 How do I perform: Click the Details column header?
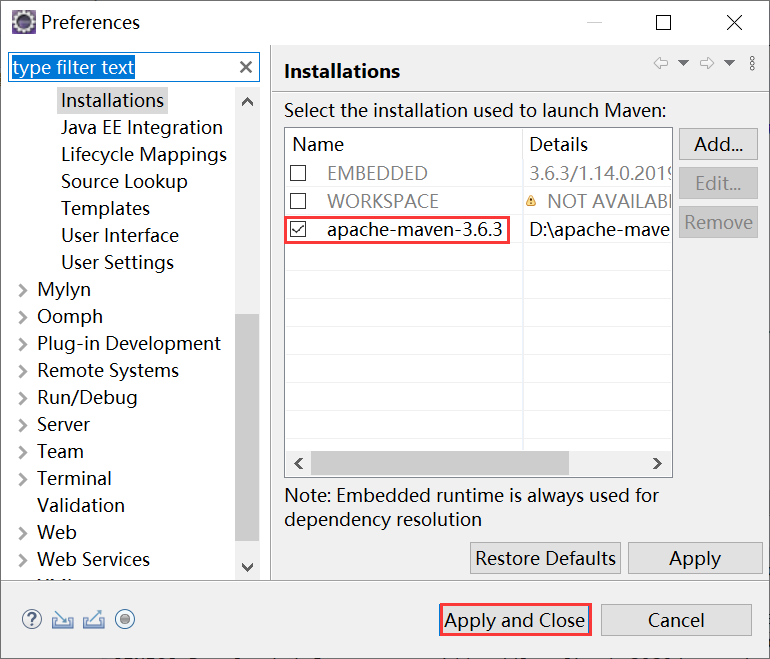(x=597, y=144)
